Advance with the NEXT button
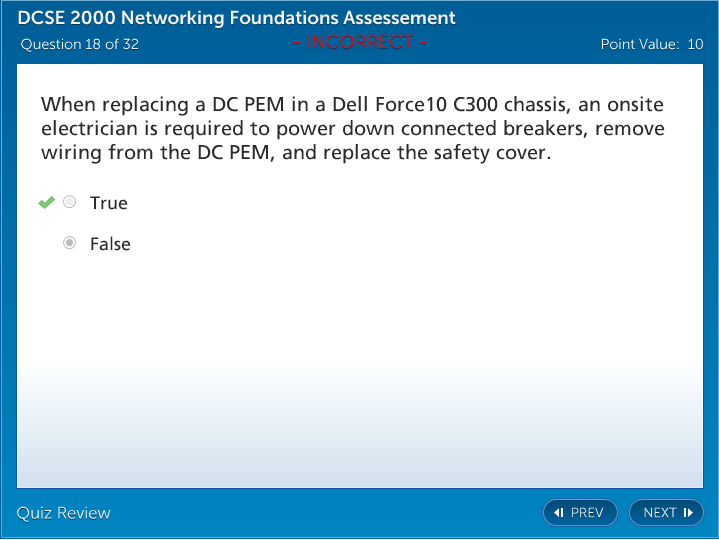Screen dimensions: 719x540 [x=667, y=513]
